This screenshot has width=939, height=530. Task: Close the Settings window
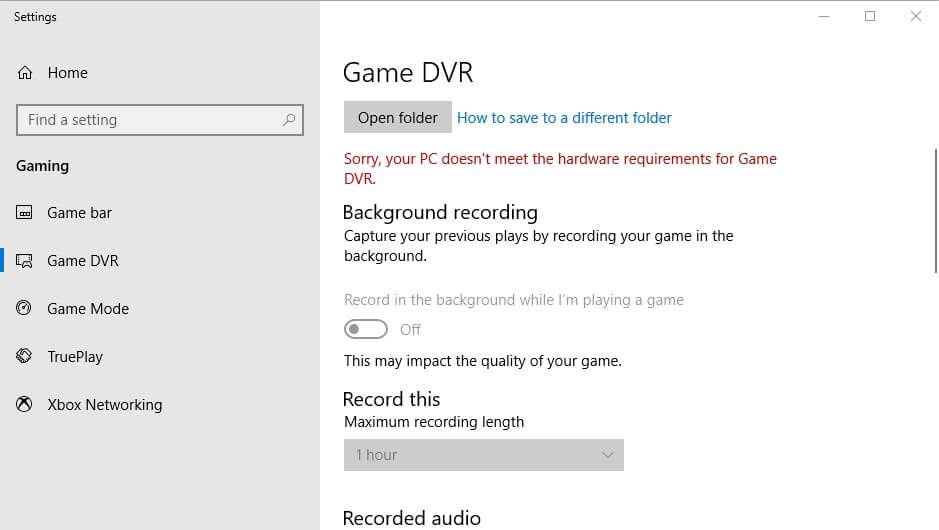(916, 16)
